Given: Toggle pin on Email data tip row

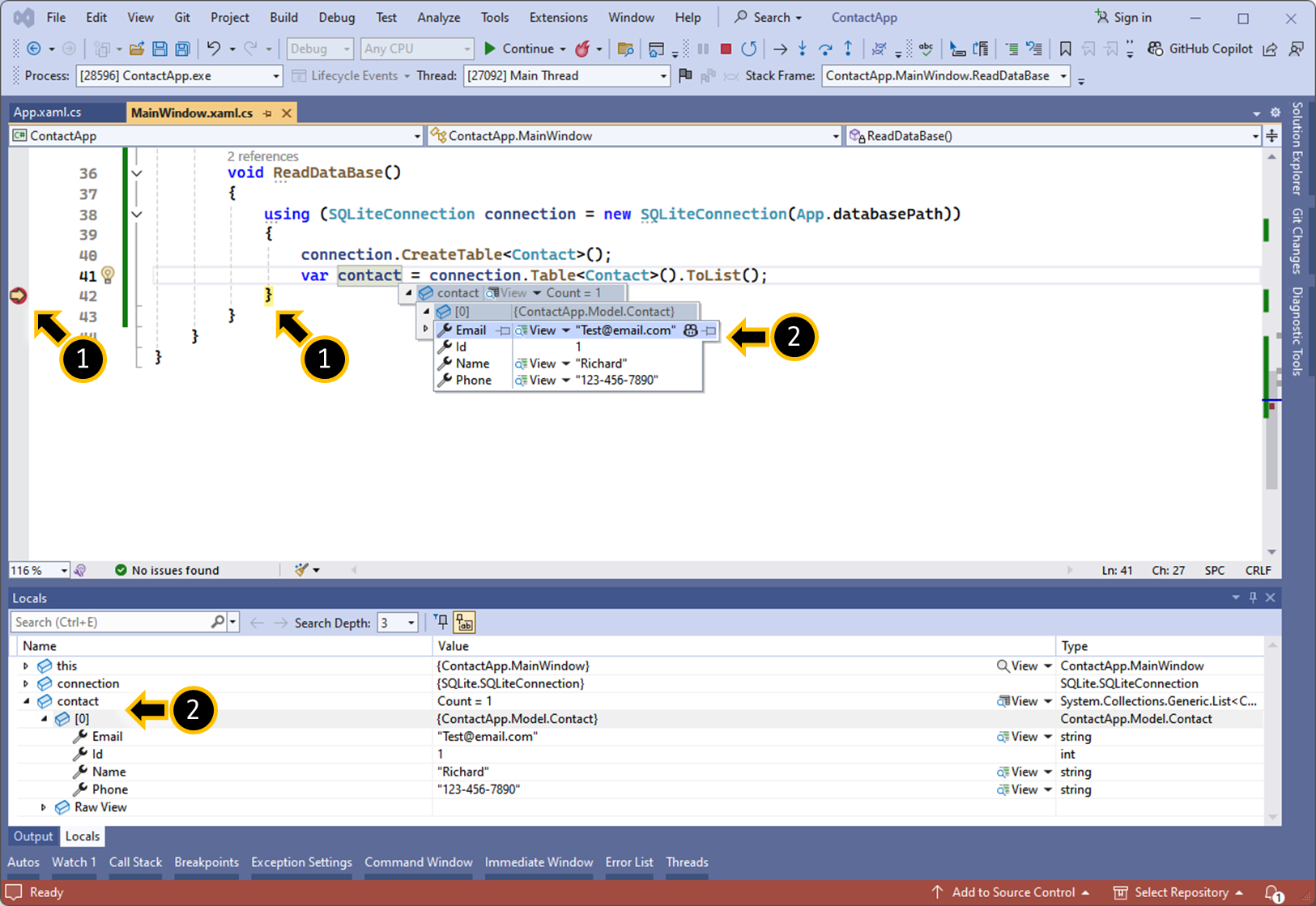Looking at the screenshot, I should point(709,330).
